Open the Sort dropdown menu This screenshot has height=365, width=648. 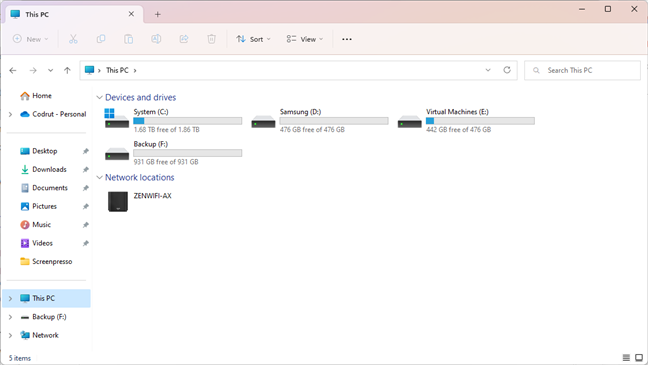click(x=253, y=39)
